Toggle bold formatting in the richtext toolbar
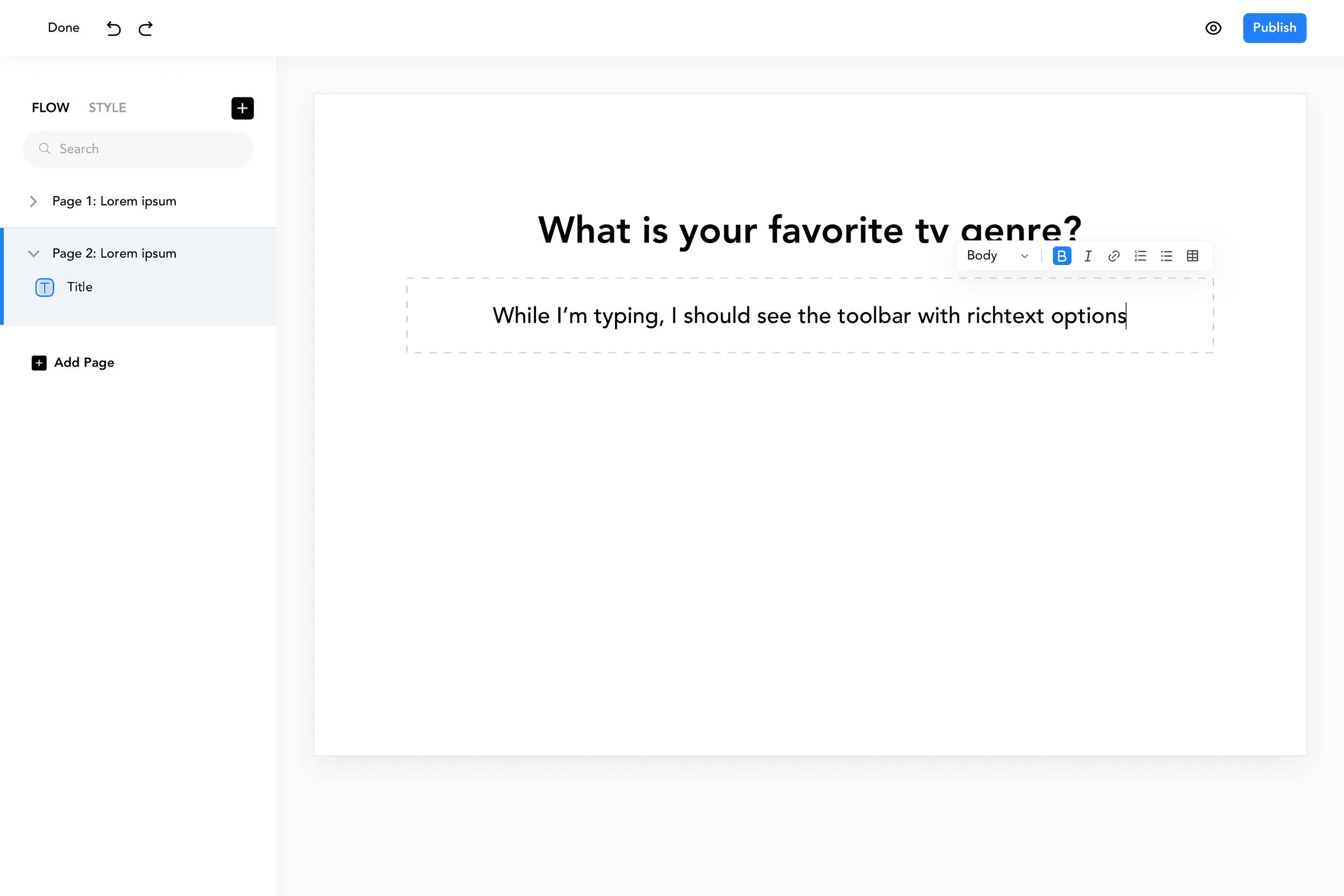The image size is (1344, 896). (x=1062, y=256)
